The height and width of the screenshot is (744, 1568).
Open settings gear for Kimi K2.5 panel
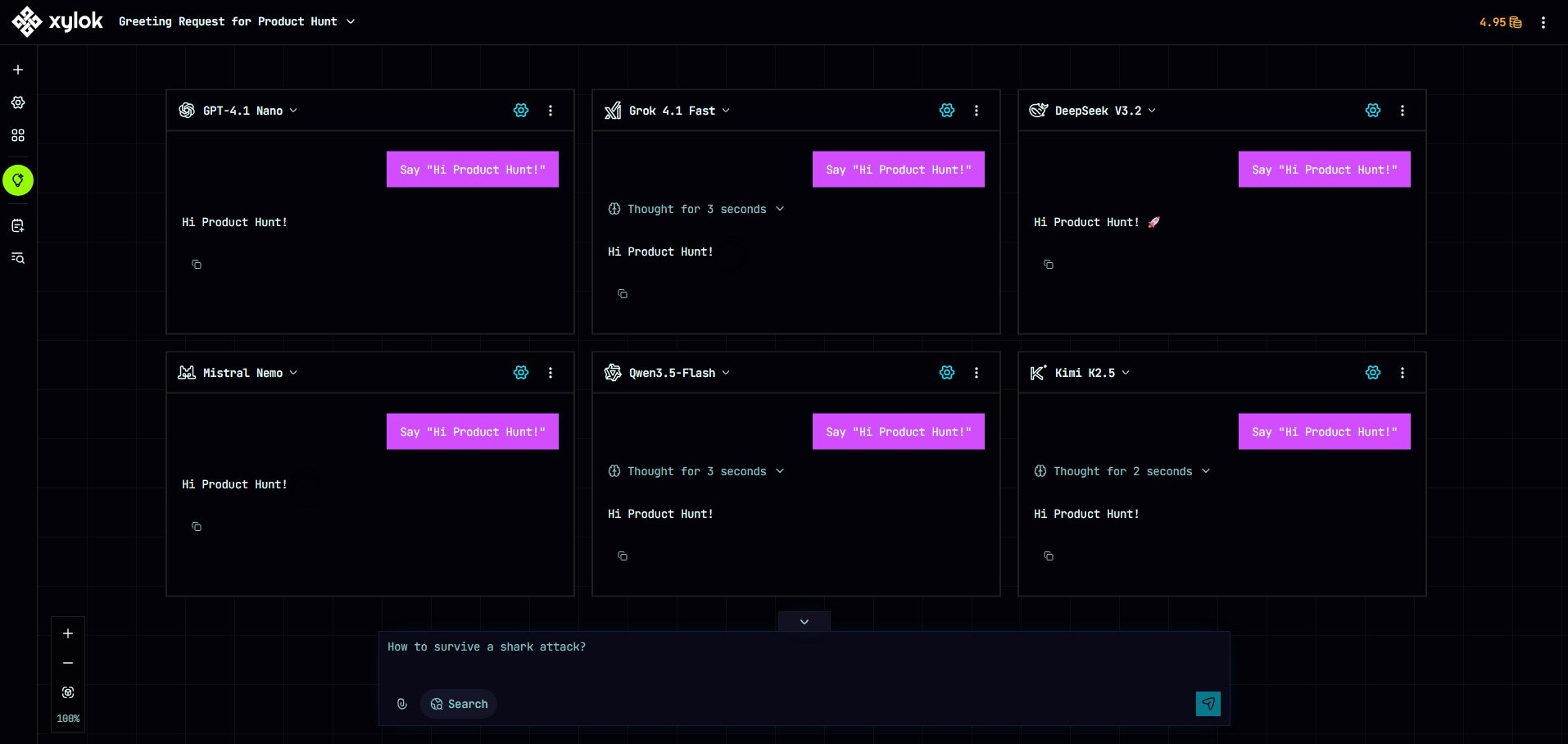coord(1373,373)
